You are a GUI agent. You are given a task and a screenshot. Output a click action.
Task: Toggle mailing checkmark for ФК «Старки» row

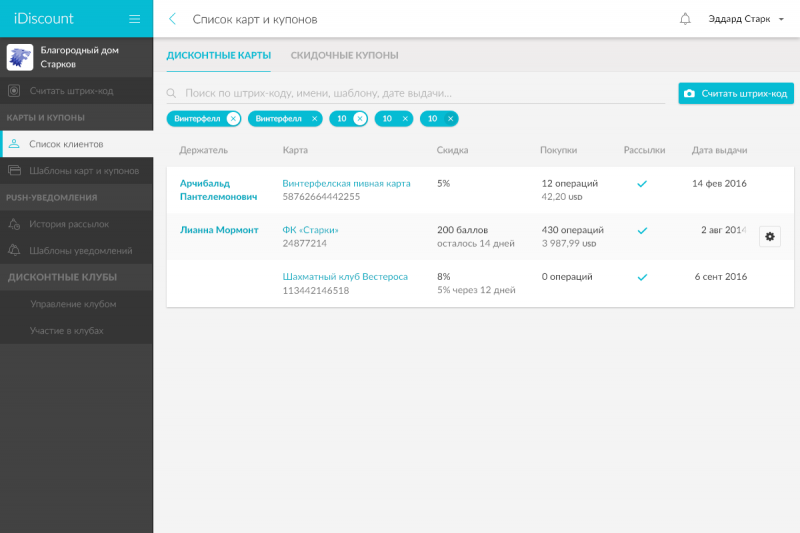tap(642, 230)
